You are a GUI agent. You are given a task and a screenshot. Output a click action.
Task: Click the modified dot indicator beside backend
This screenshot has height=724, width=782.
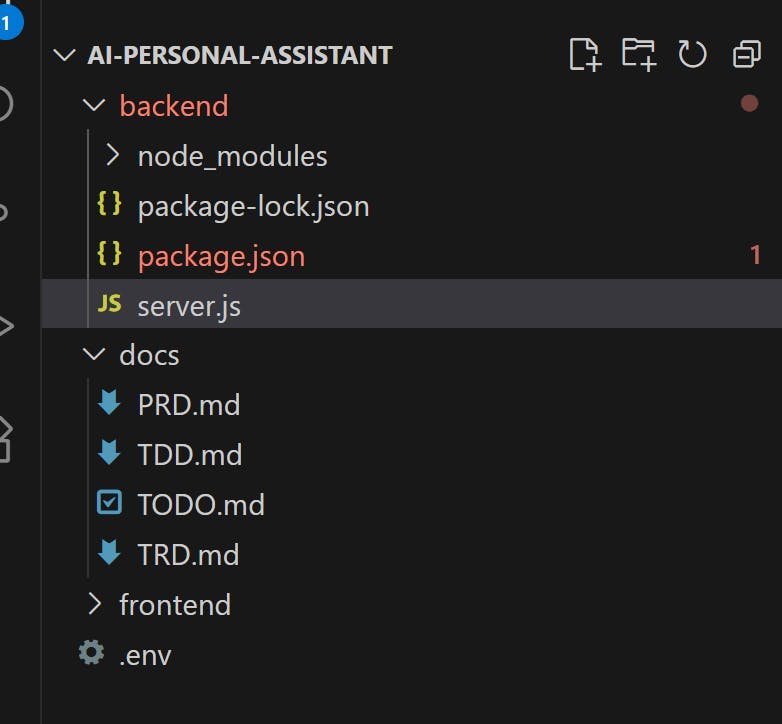749,103
